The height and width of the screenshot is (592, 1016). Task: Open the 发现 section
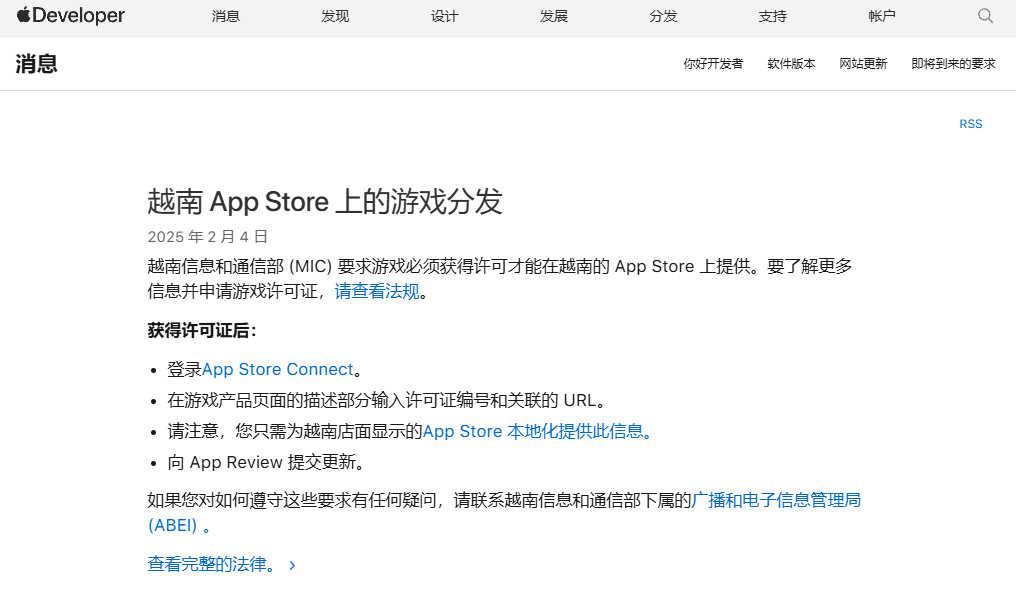point(334,17)
